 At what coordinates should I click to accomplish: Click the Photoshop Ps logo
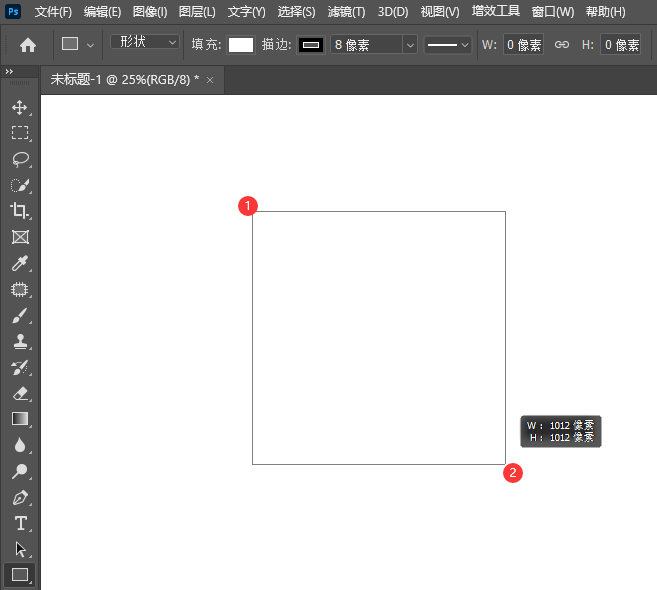(x=13, y=11)
